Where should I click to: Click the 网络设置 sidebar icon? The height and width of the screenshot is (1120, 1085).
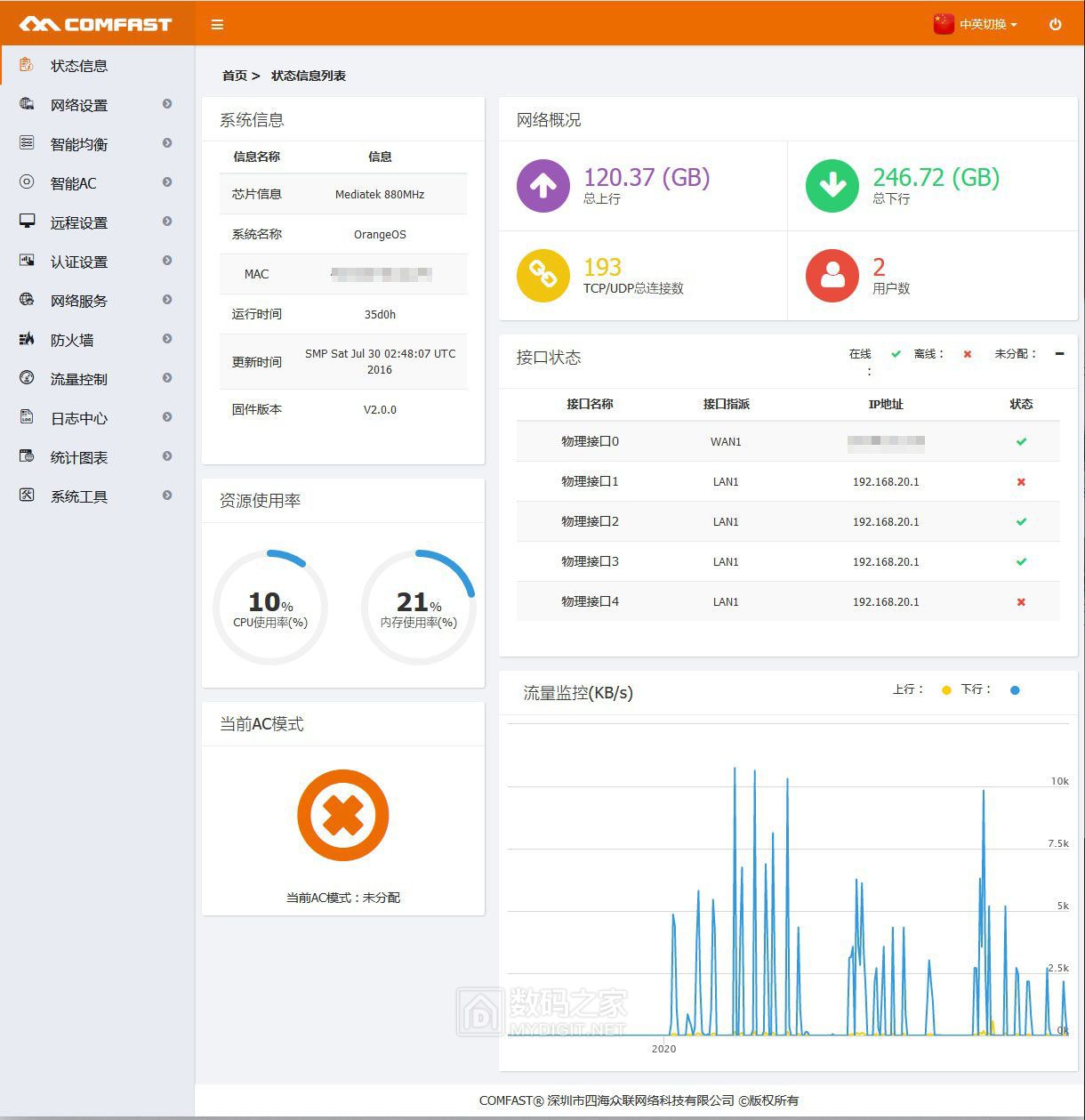click(27, 103)
